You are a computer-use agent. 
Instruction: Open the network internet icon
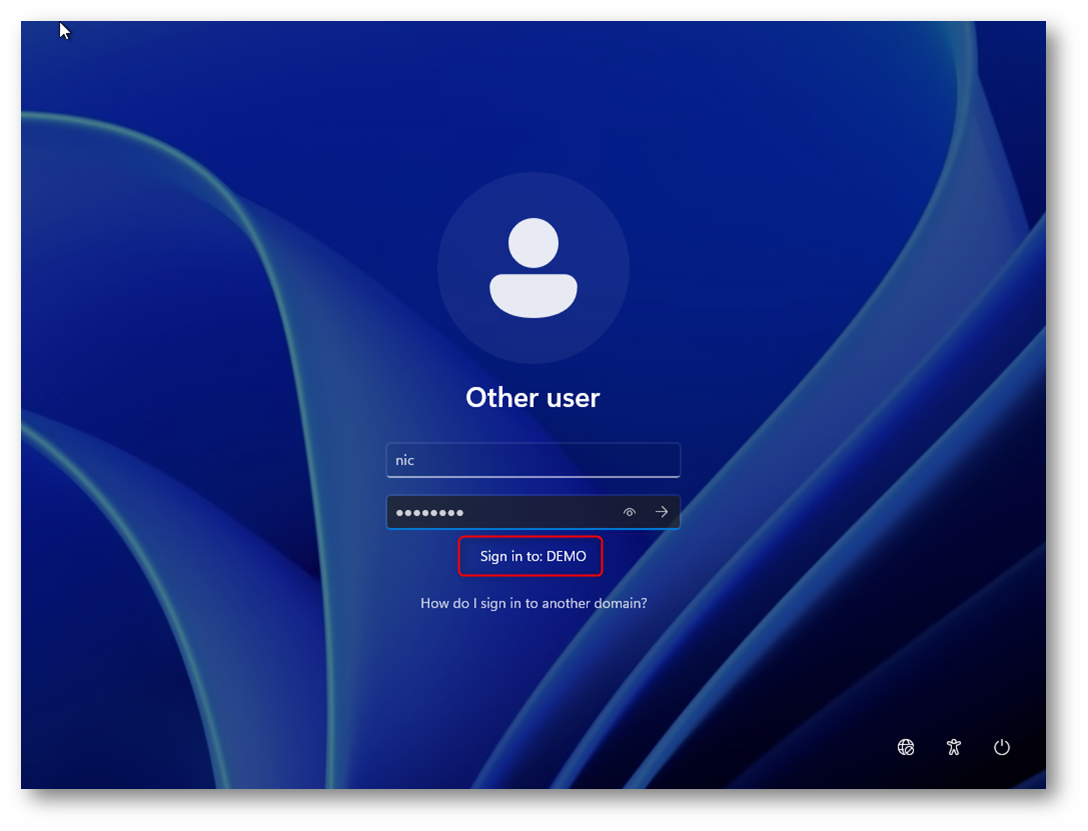[906, 747]
